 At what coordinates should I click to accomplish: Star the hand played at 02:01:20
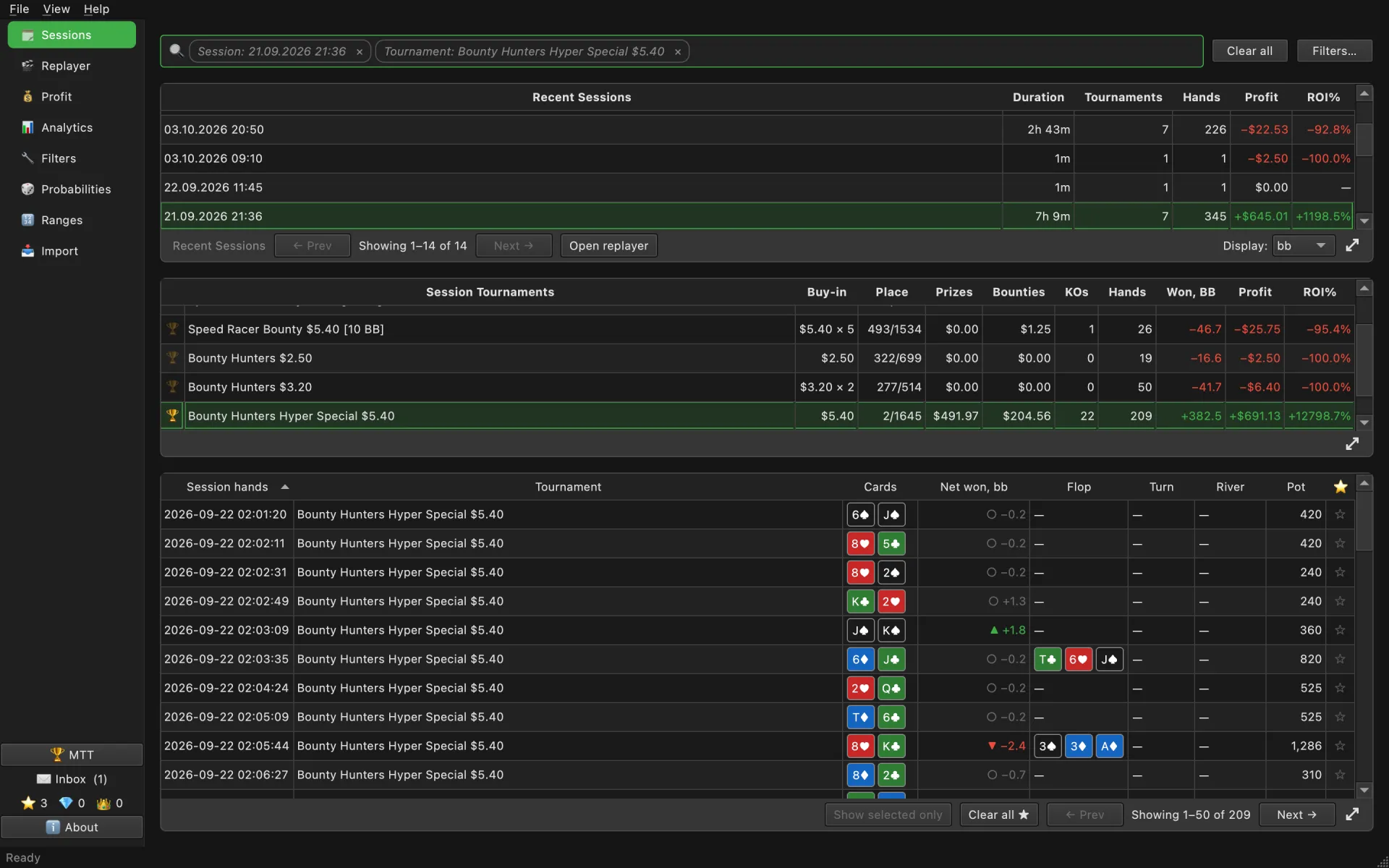(1340, 514)
